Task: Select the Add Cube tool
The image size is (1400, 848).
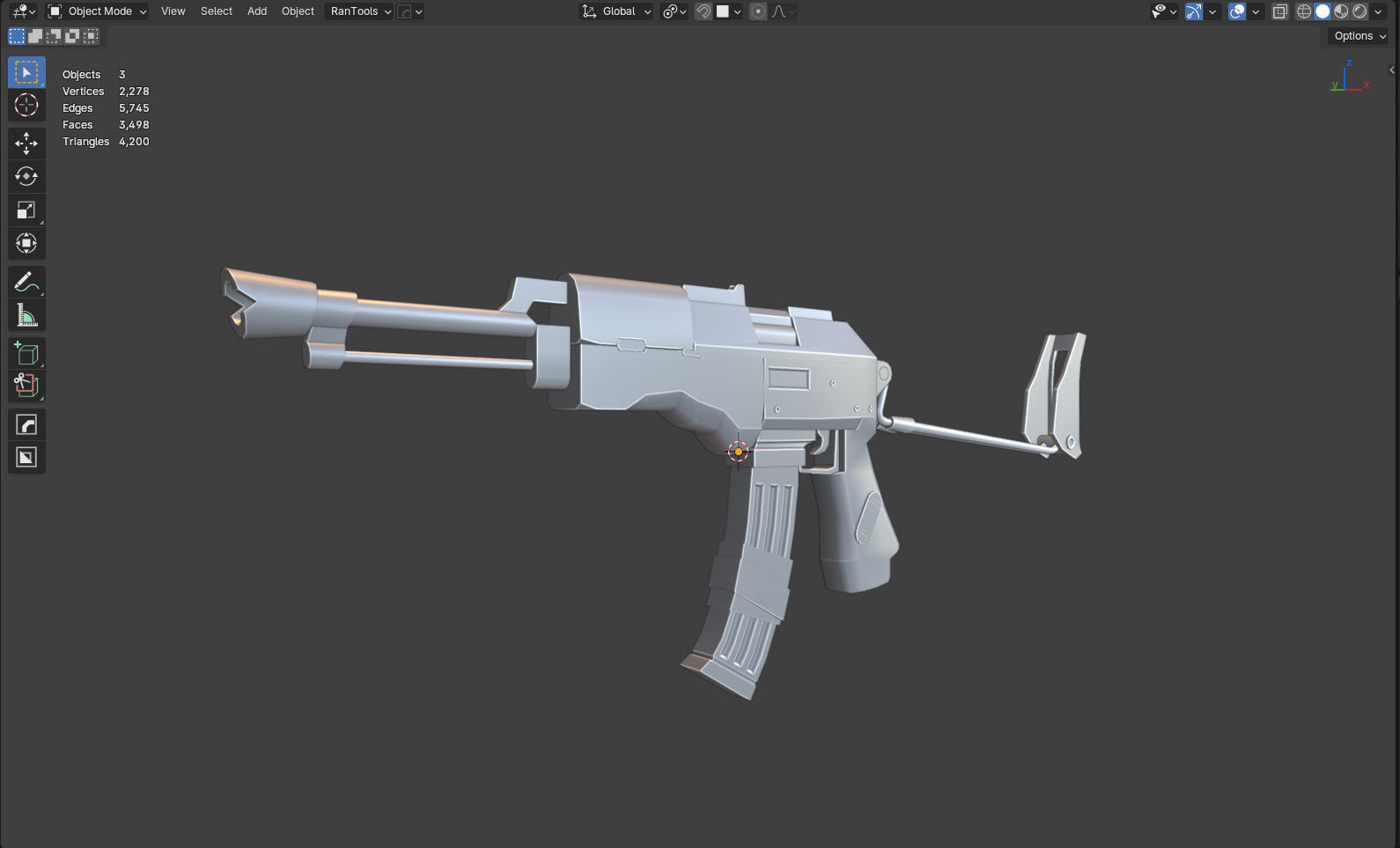Action: (26, 353)
